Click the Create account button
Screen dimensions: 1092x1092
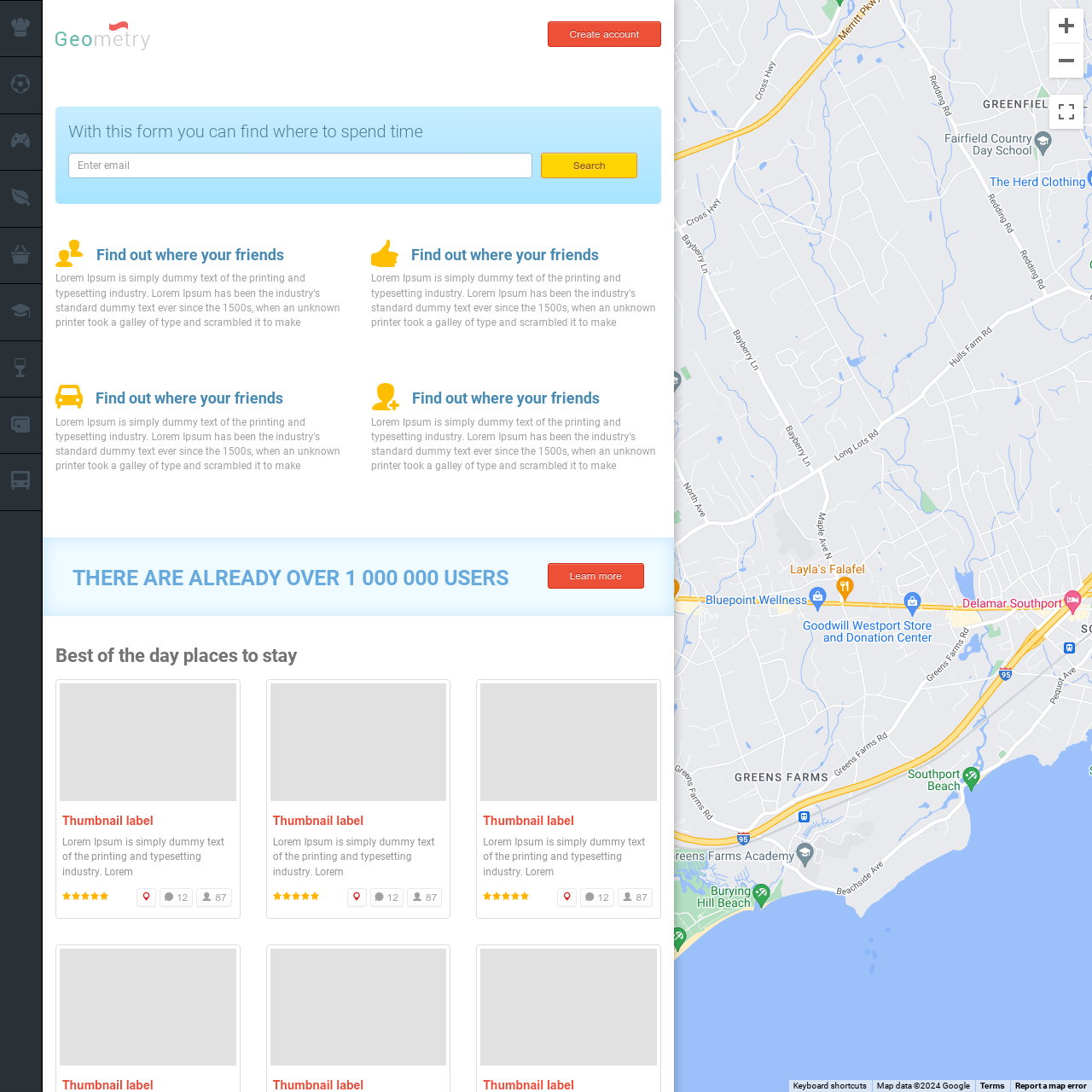(604, 34)
